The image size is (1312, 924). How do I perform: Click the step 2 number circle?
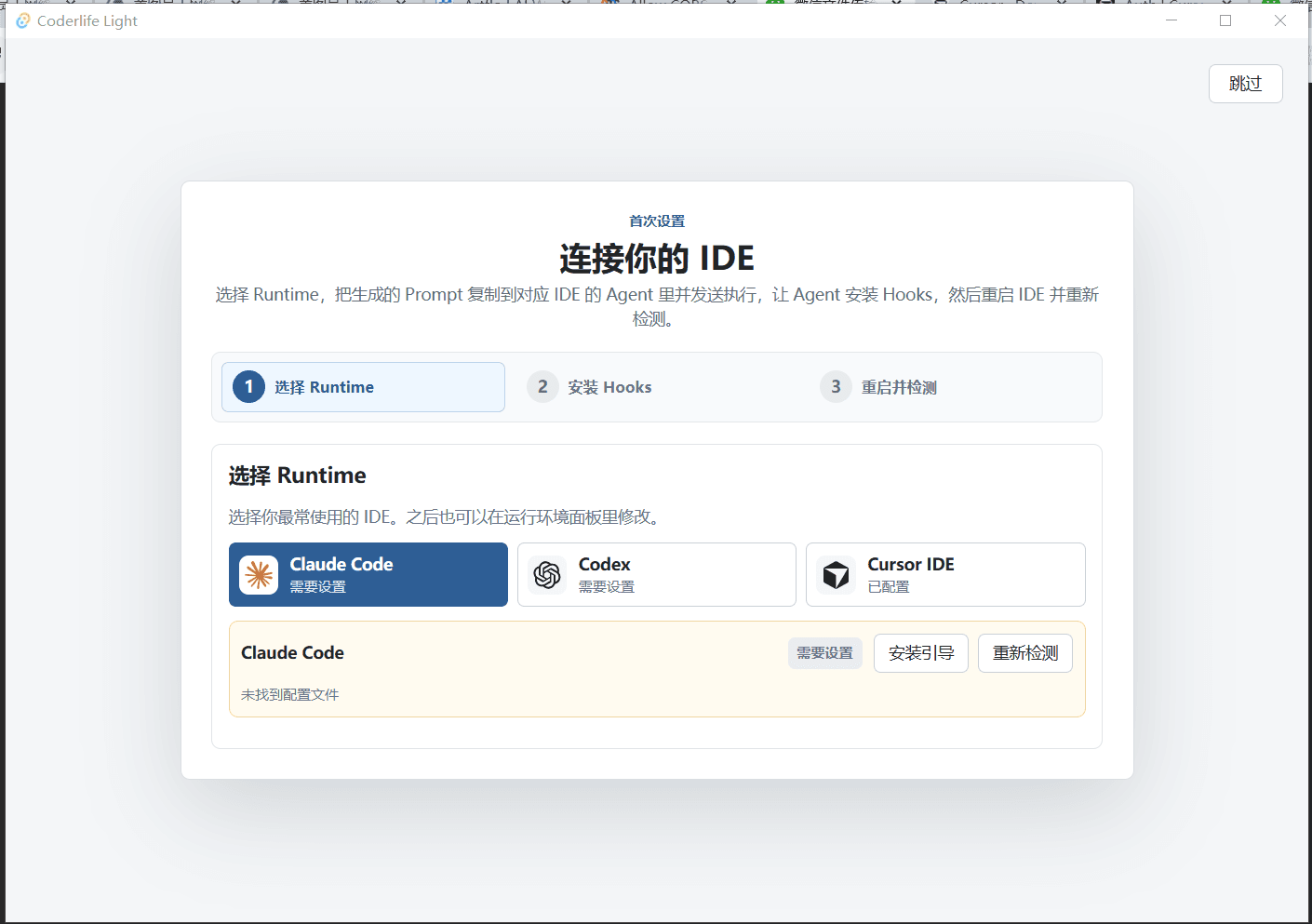pos(542,387)
